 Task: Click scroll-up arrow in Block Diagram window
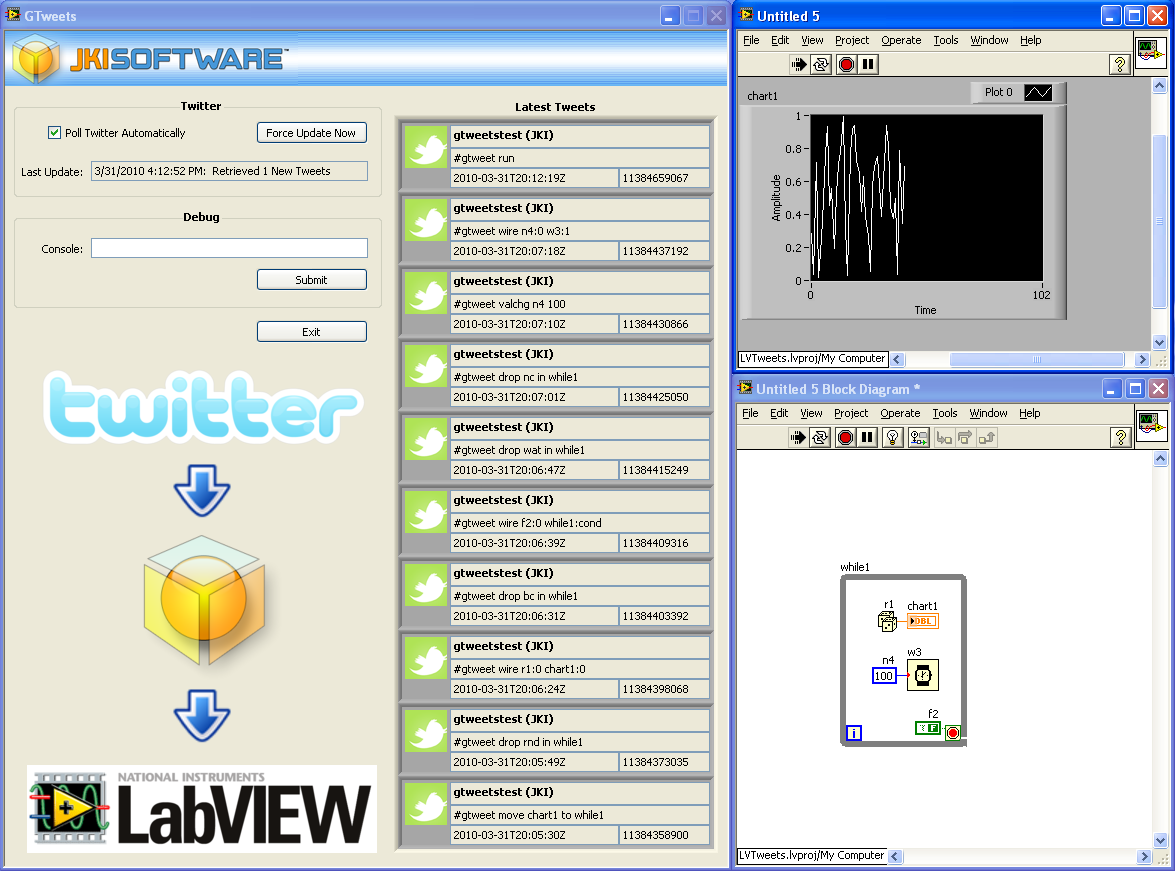(1160, 459)
